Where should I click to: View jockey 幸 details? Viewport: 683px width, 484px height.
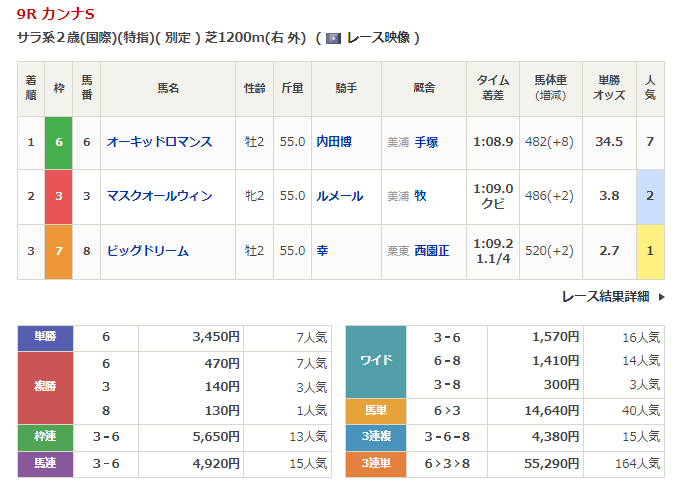tap(322, 251)
